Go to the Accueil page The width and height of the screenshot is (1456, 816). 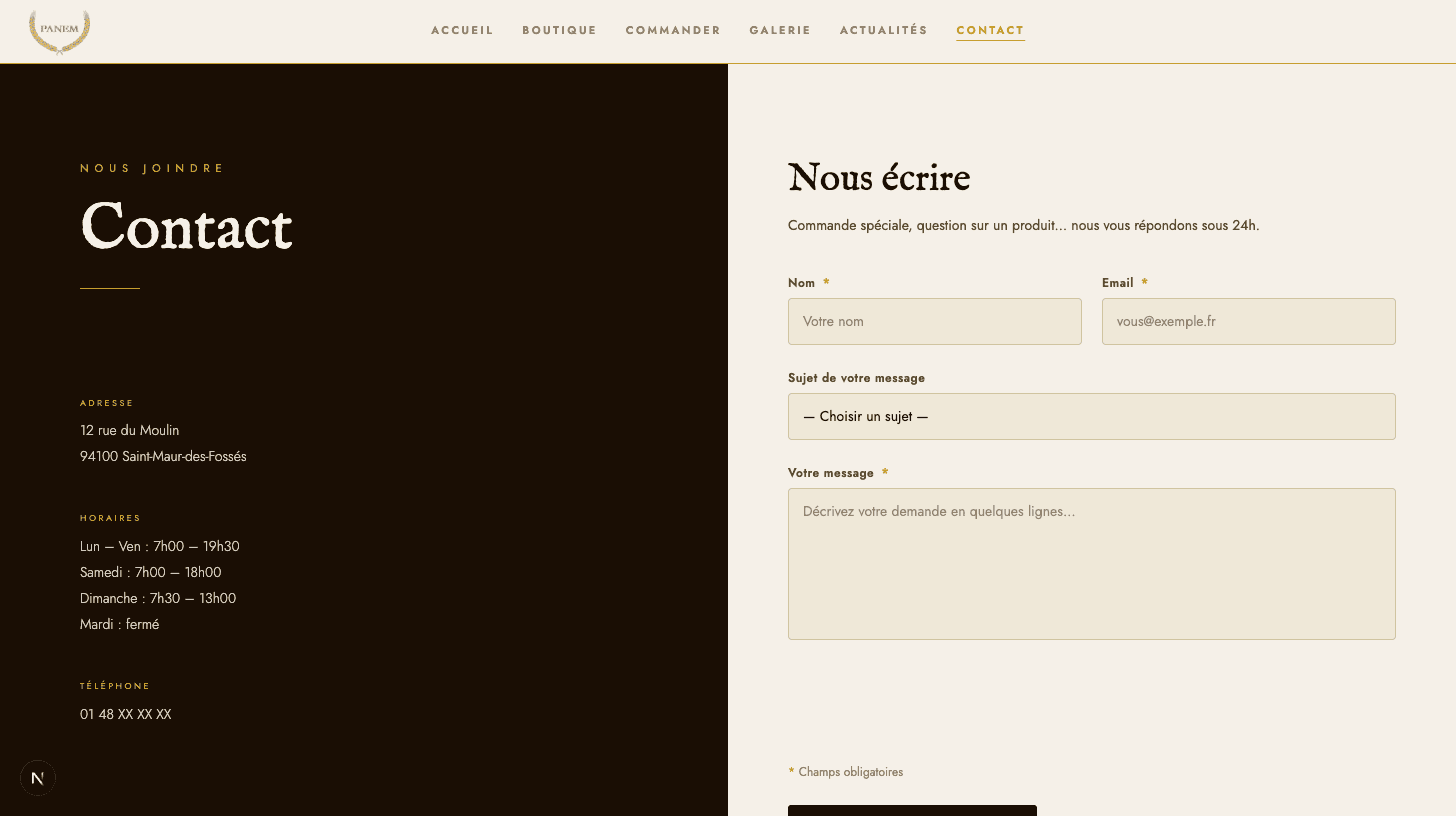coord(462,30)
